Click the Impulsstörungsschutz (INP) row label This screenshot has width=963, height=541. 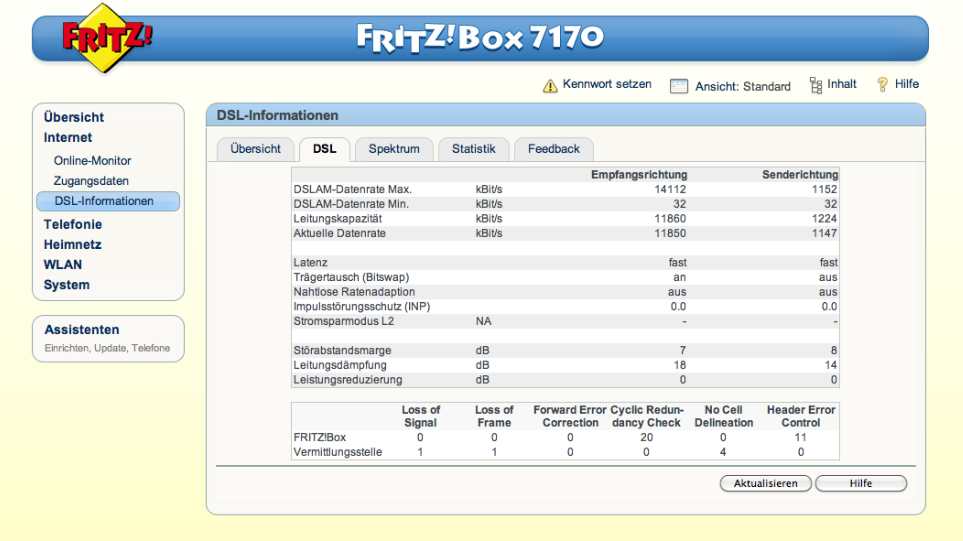point(362,307)
